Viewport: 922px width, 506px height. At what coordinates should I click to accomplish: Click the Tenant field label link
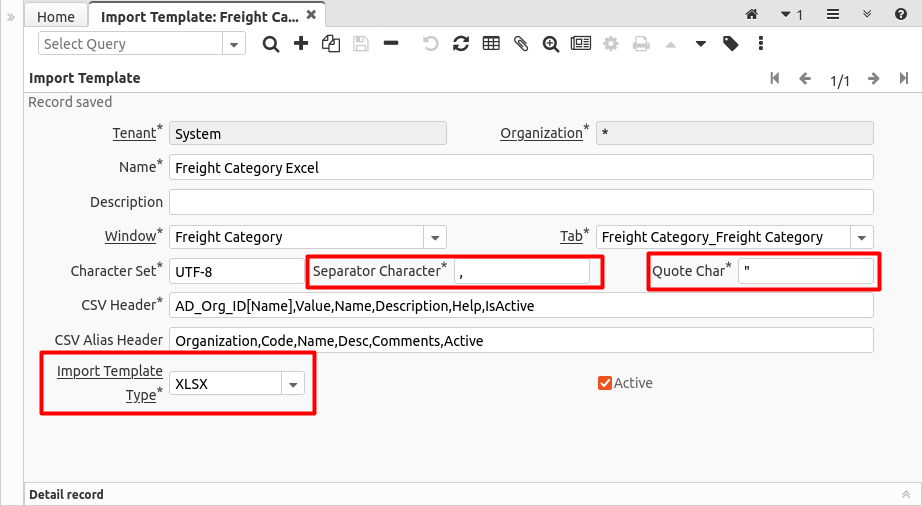tap(134, 133)
